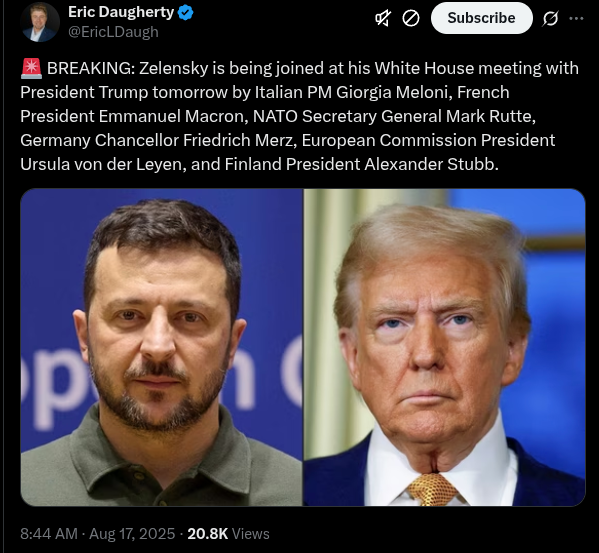
Task: Open the @EricLDaugh handle link
Action: (113, 32)
